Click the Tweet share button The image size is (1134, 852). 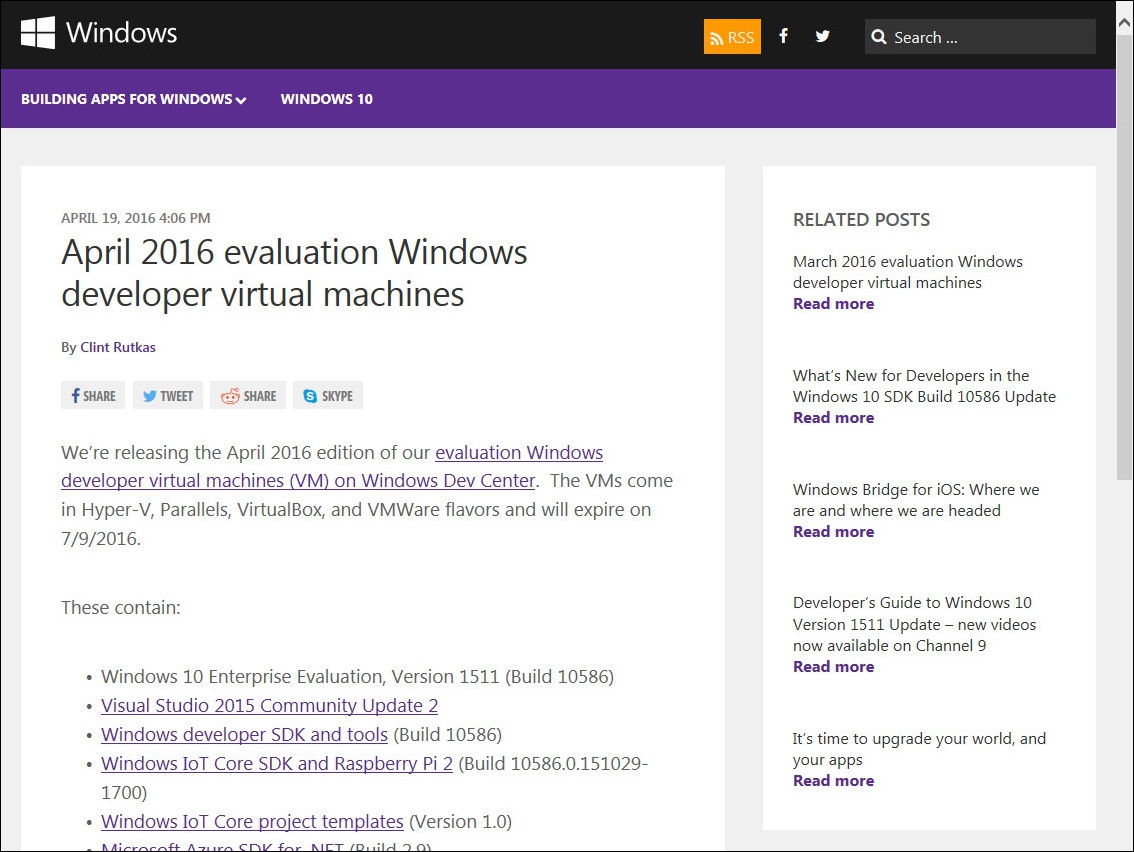pyautogui.click(x=167, y=395)
